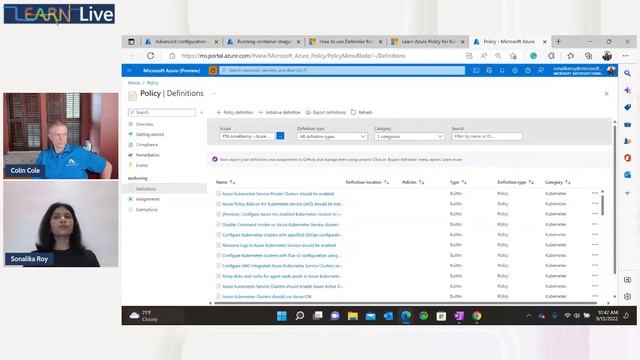Screen dimensions: 640x360
Task: Open OneNote from taskbar
Action: tap(459, 316)
